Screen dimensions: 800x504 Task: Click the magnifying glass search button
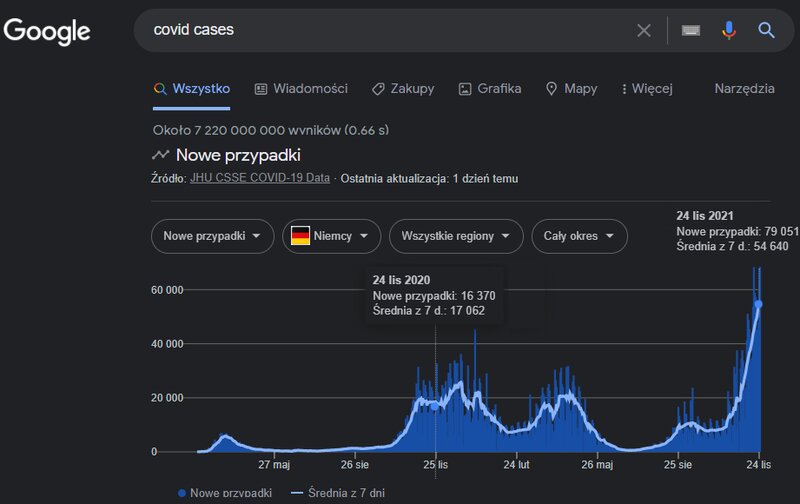tap(767, 30)
